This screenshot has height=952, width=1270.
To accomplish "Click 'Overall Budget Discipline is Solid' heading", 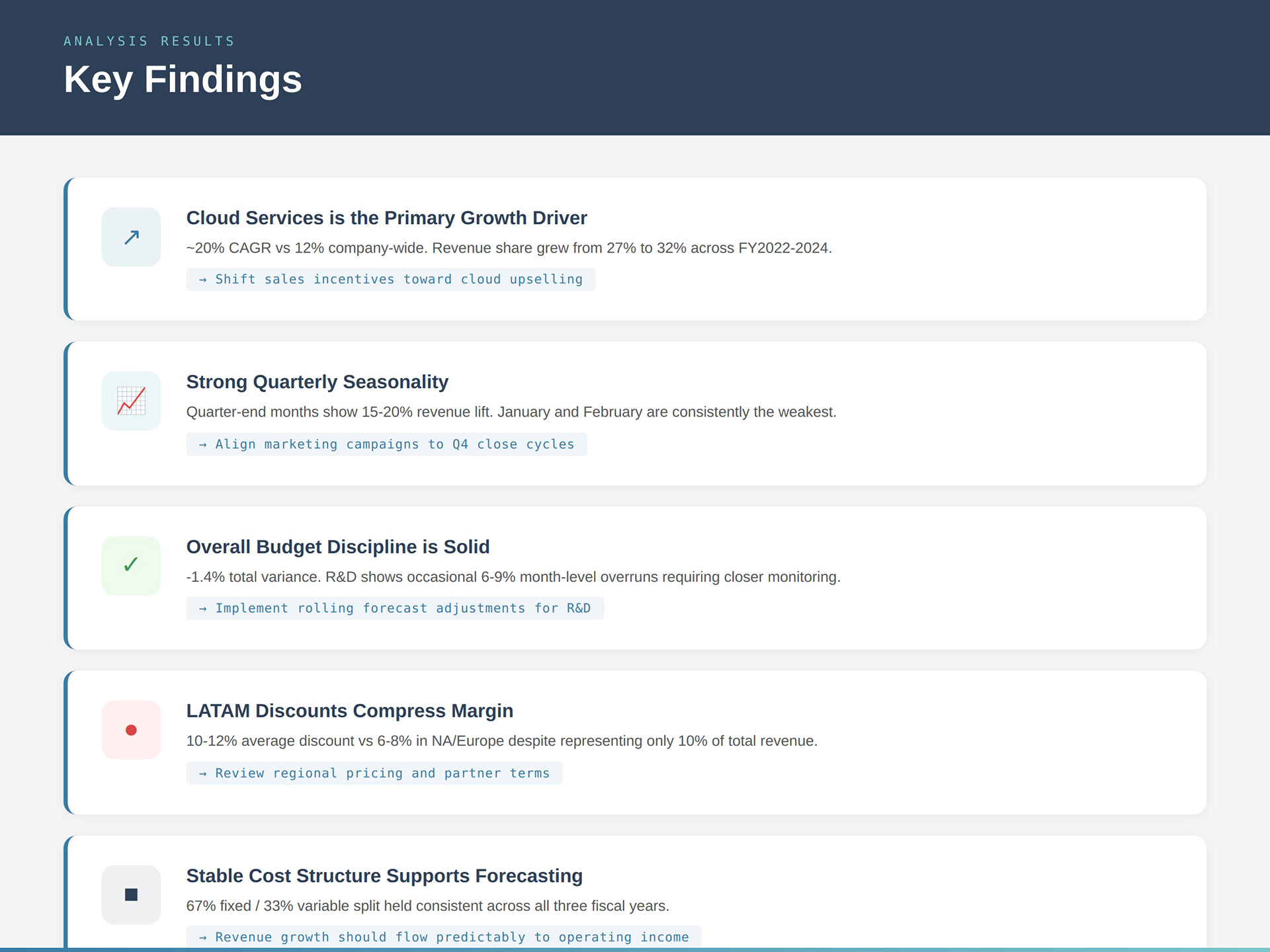I will 337,547.
